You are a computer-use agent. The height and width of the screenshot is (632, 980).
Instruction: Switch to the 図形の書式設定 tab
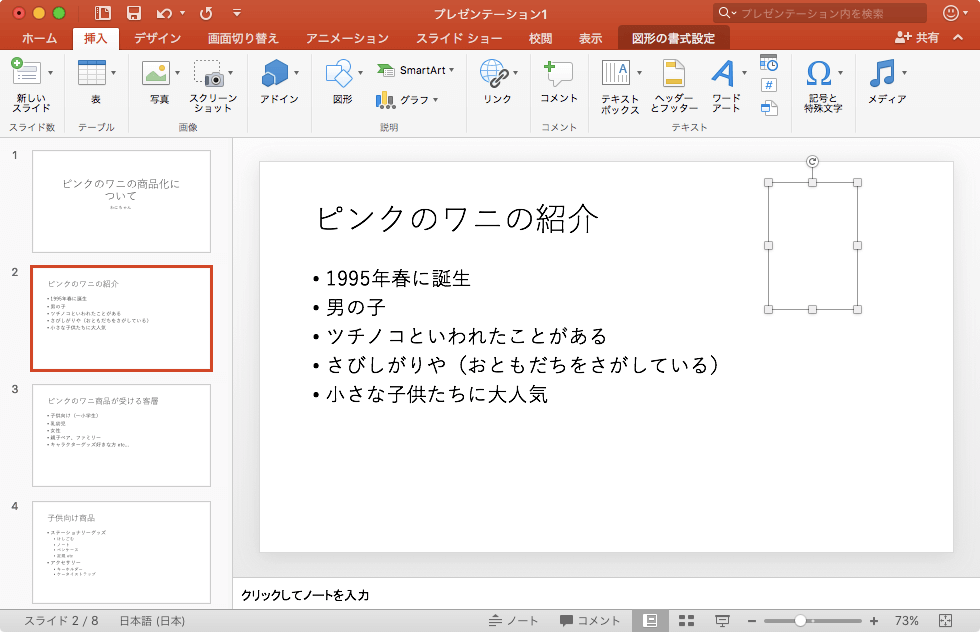[x=673, y=38]
